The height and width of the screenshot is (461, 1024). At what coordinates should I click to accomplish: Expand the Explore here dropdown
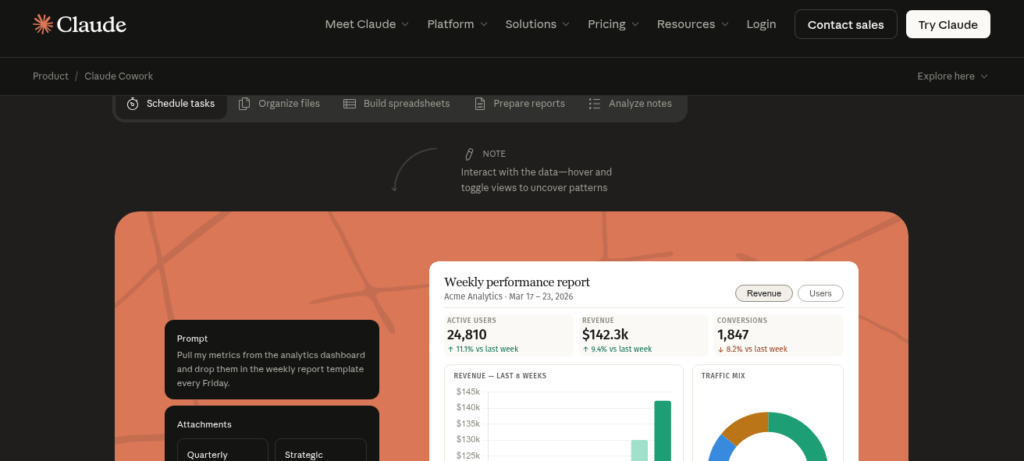pyautogui.click(x=952, y=76)
